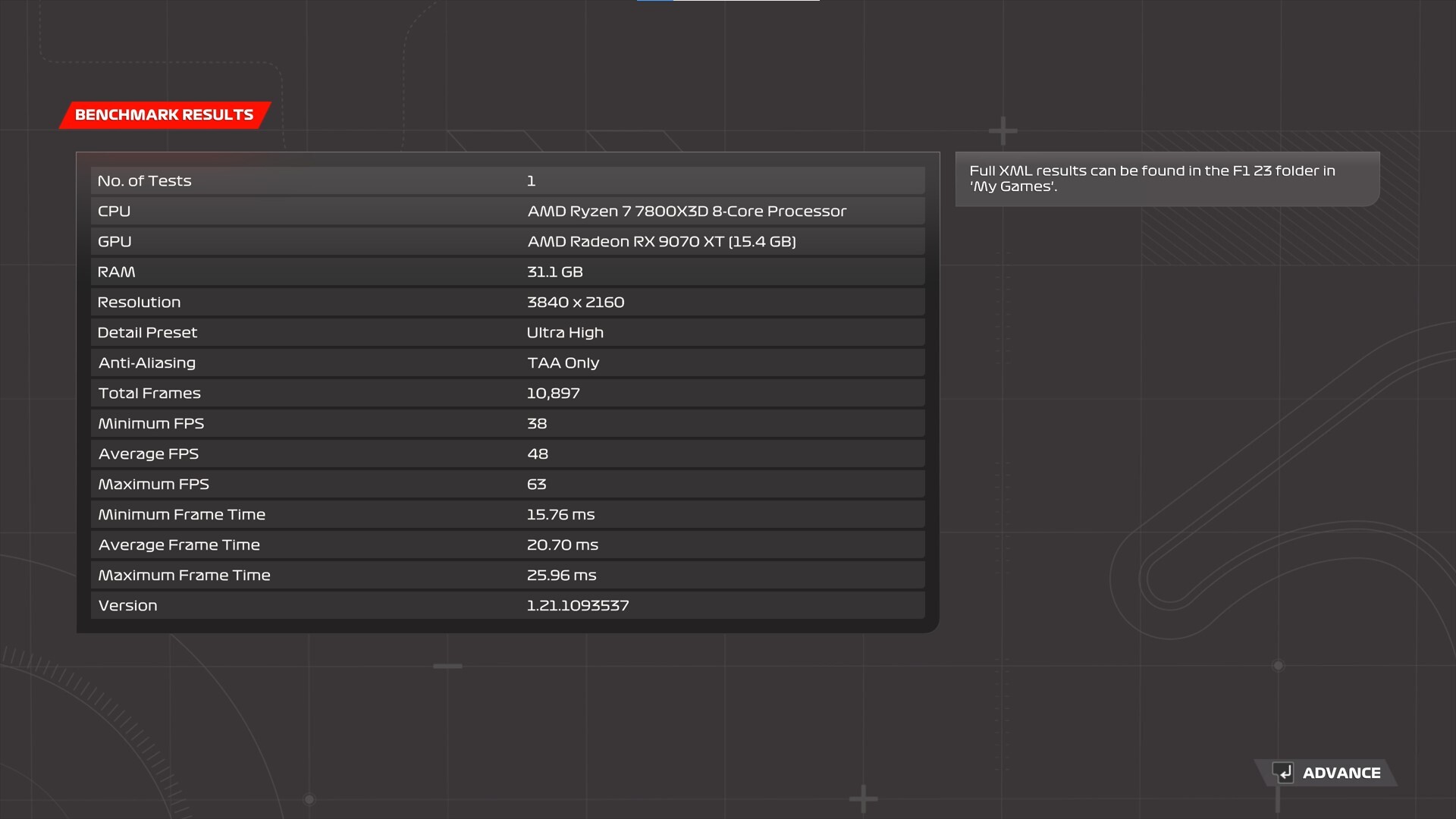Click the Total Frames label

point(149,394)
